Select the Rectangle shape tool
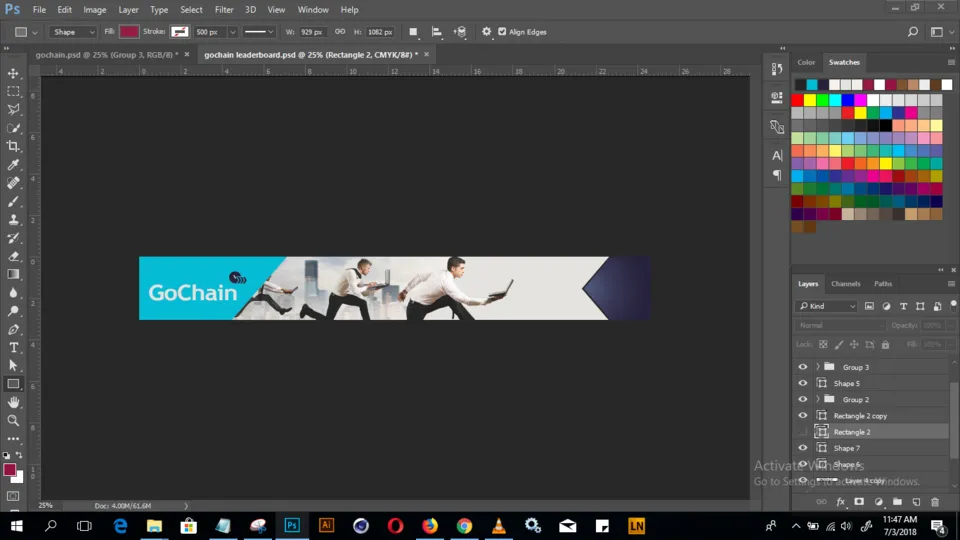 [x=13, y=384]
